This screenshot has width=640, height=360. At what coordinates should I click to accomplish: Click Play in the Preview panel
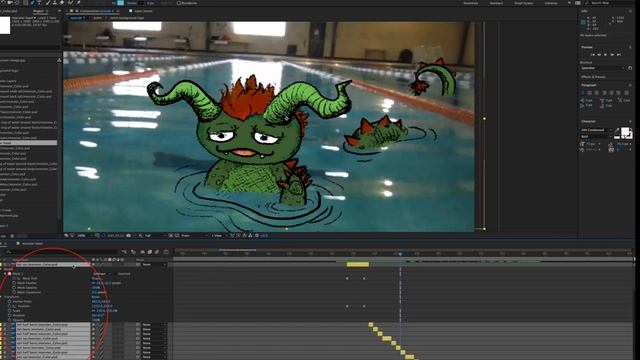(x=605, y=54)
